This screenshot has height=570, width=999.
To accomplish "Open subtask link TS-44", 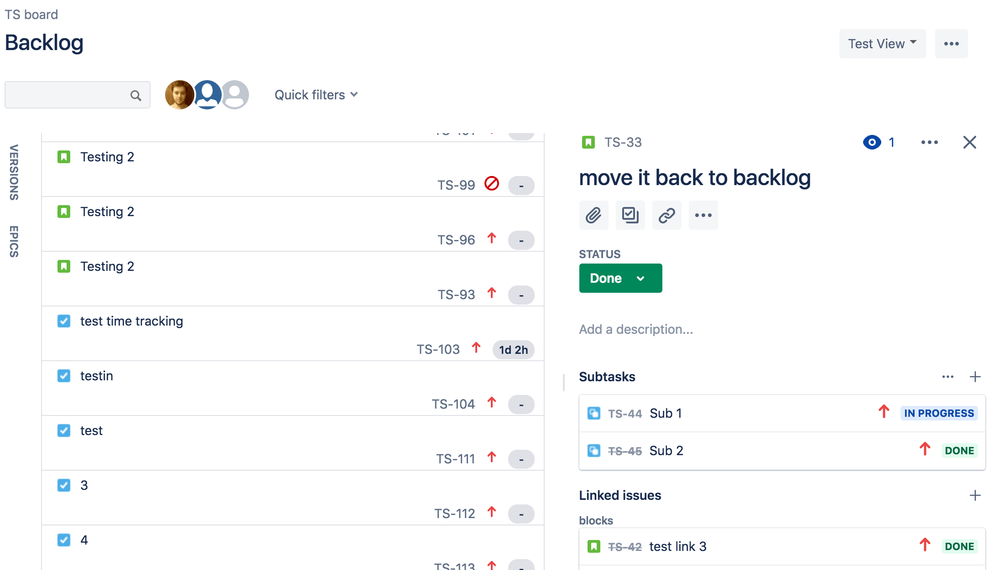I will click(624, 414).
